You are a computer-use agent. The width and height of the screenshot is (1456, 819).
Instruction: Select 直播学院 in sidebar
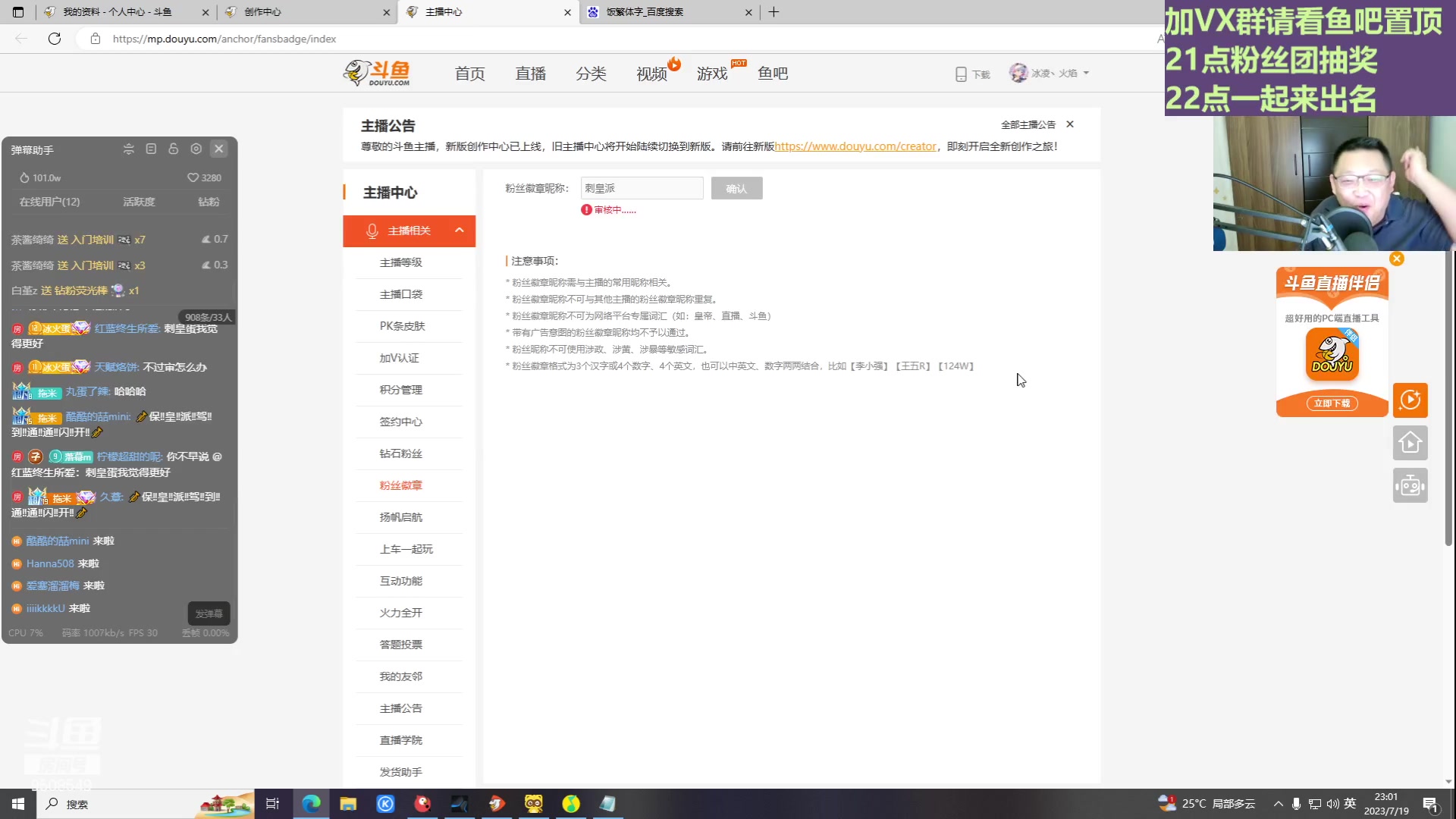[x=401, y=740]
